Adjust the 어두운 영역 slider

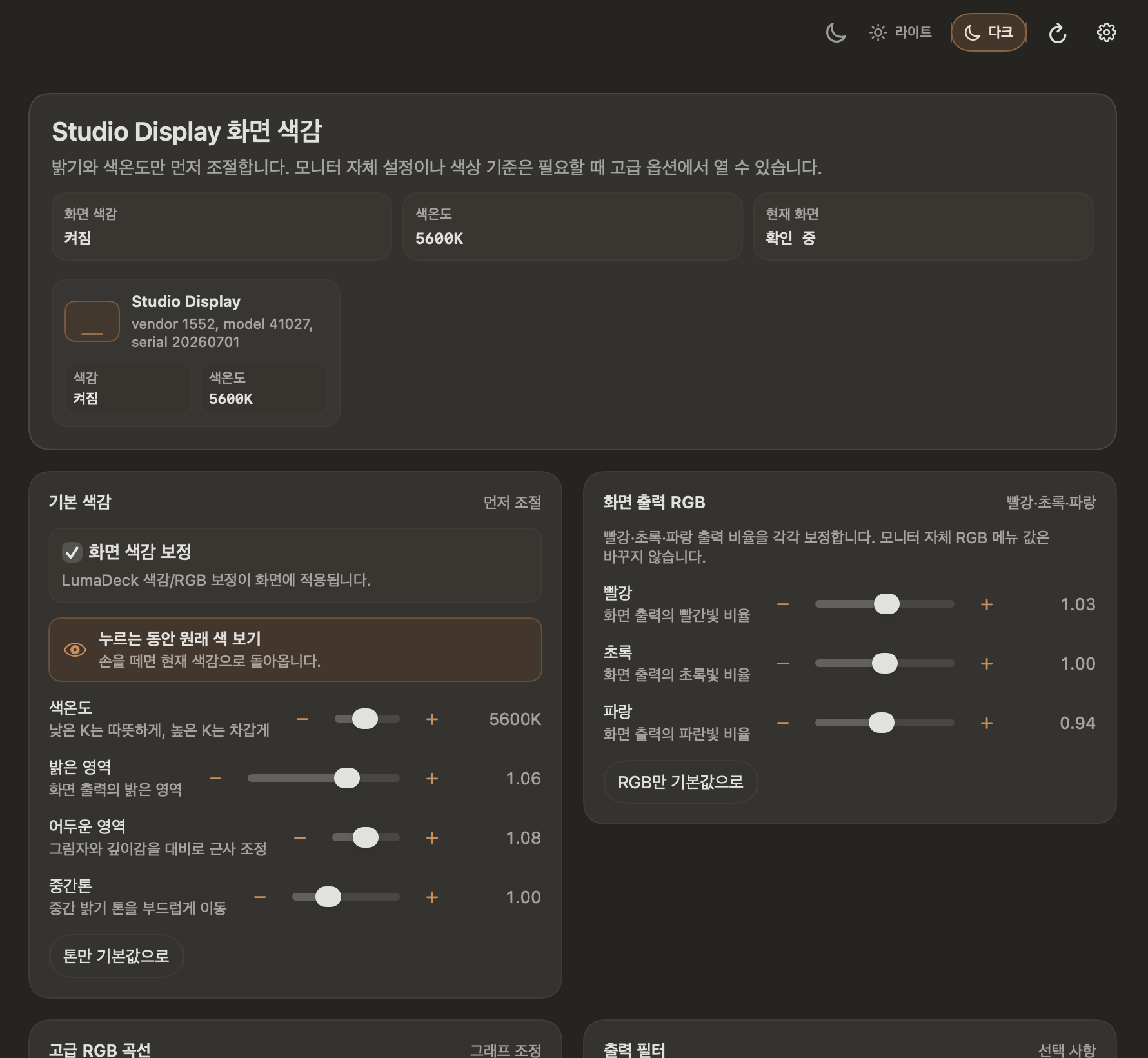click(x=366, y=837)
